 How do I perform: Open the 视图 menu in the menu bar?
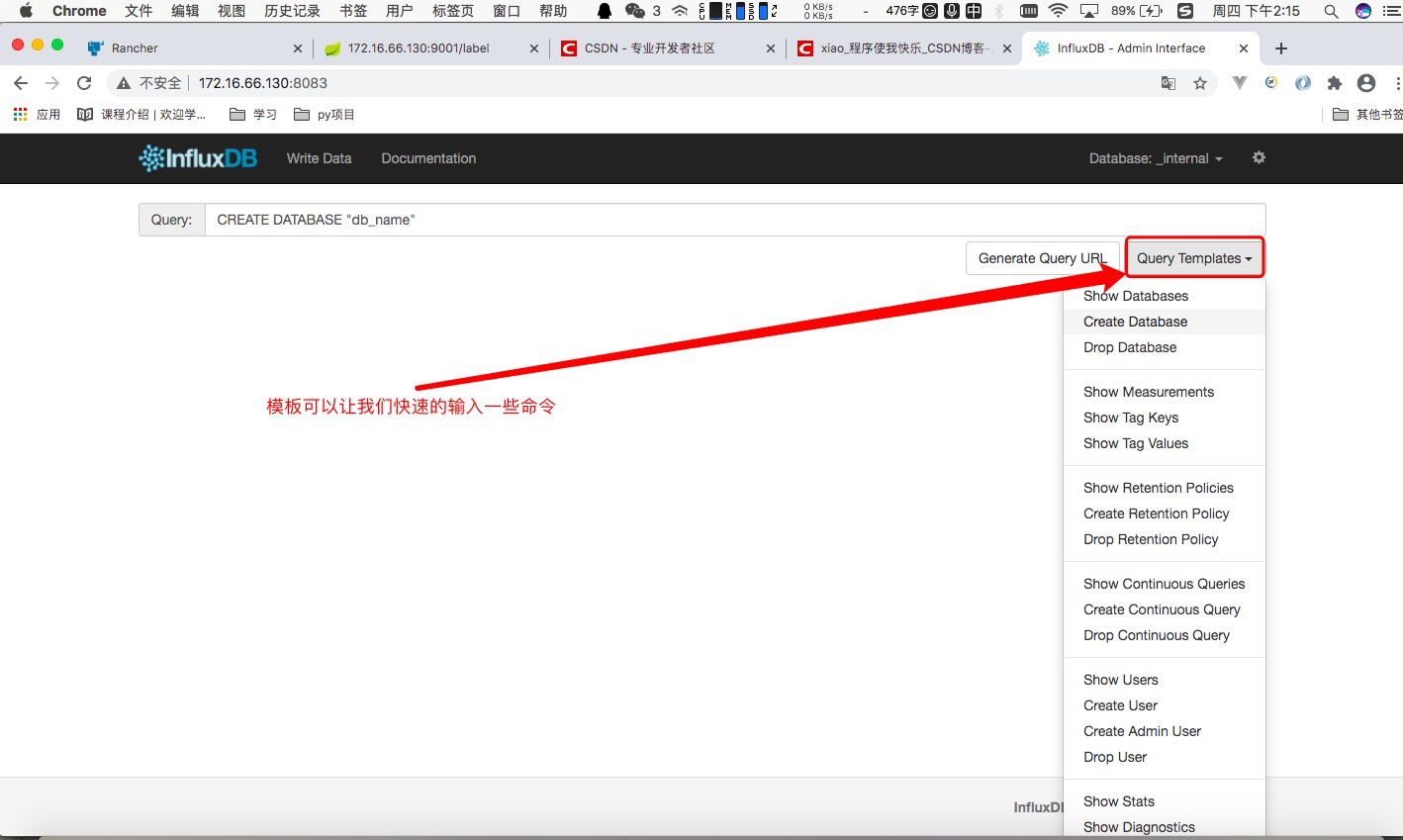tap(232, 11)
